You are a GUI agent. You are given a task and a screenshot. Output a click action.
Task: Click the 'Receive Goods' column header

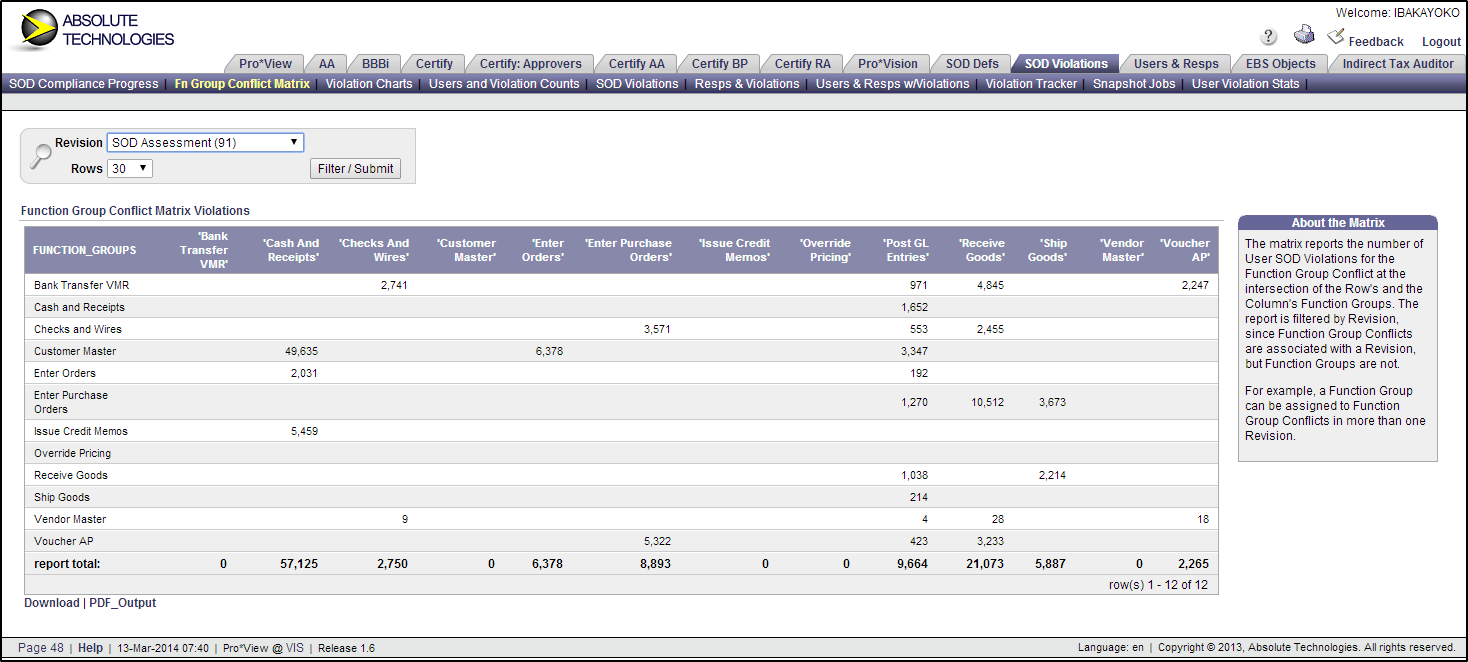pos(981,250)
